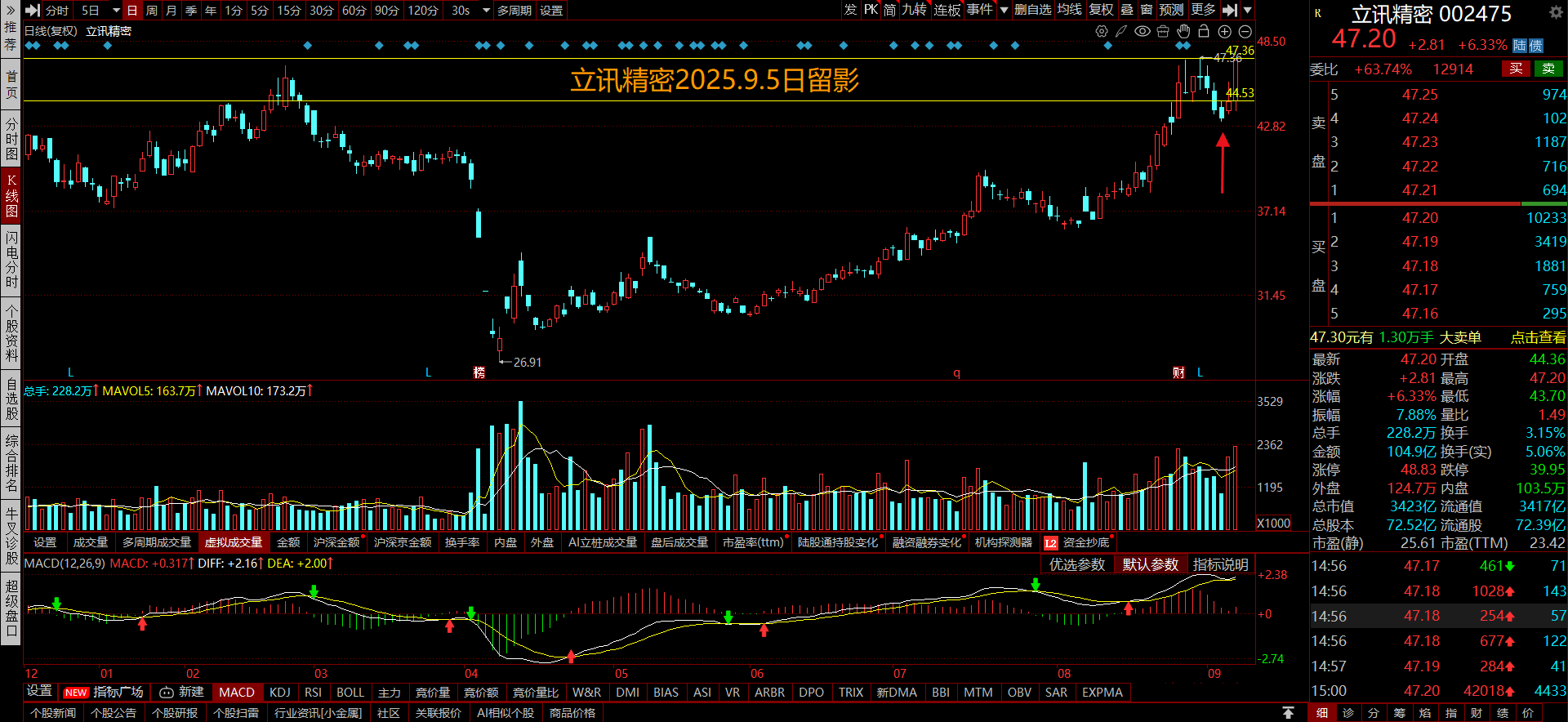Open 个股新闻 bottom tab
Image resolution: width=1568 pixels, height=722 pixels.
[x=53, y=713]
